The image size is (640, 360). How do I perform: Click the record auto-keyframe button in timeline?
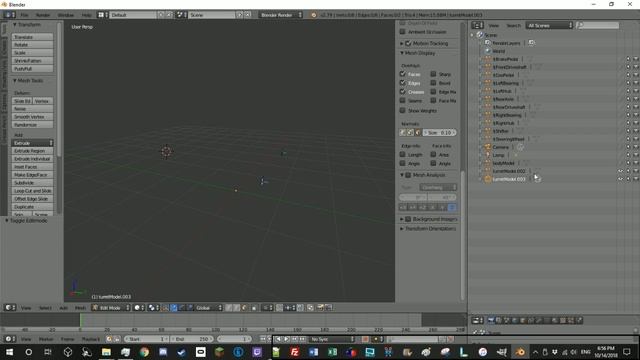(365, 339)
